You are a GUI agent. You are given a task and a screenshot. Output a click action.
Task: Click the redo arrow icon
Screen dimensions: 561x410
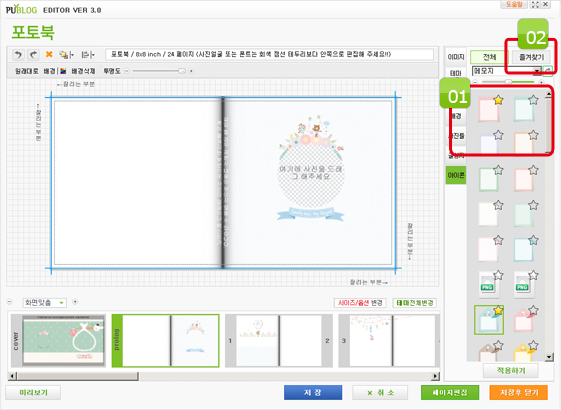33,54
